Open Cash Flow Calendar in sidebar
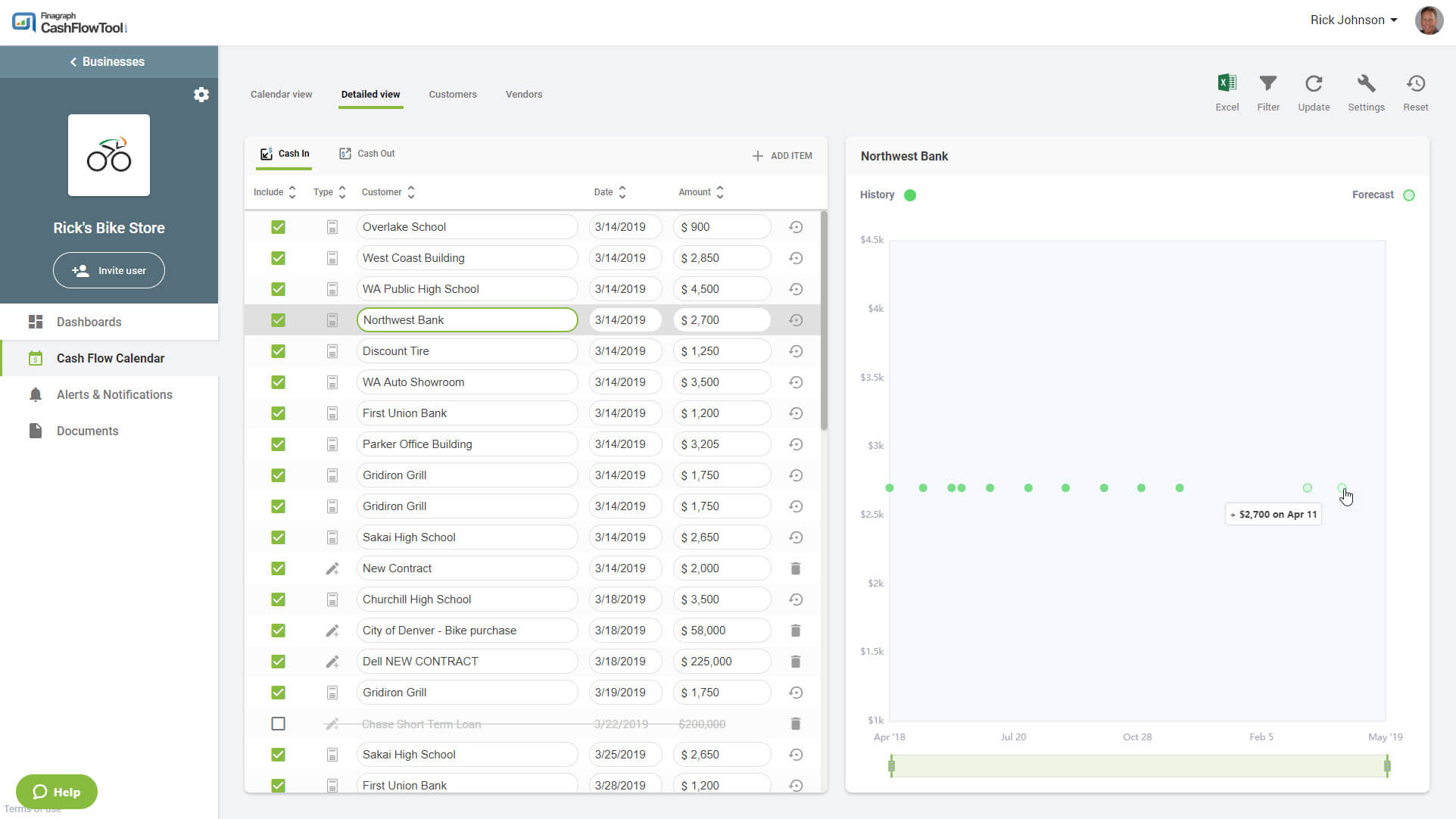The image size is (1456, 819). coord(110,358)
